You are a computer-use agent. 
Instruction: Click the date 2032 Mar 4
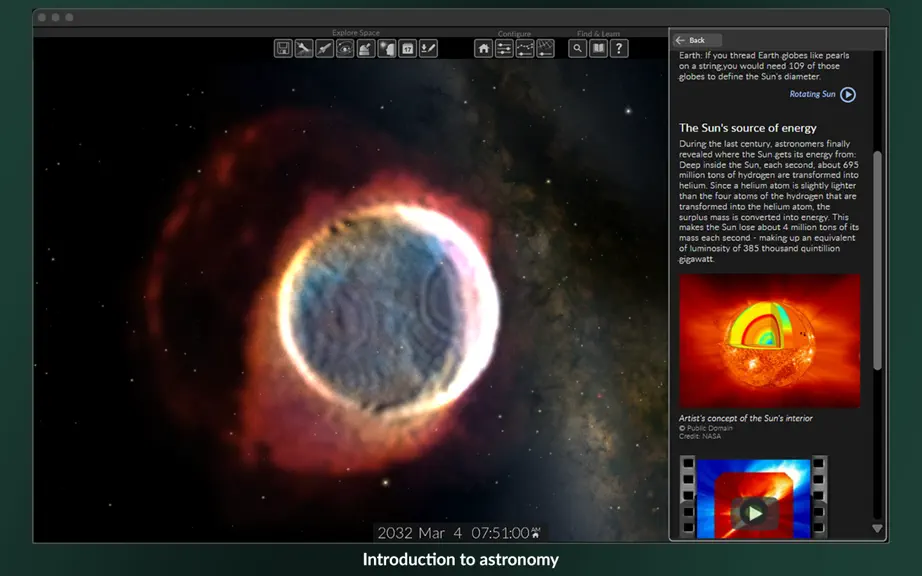419,533
